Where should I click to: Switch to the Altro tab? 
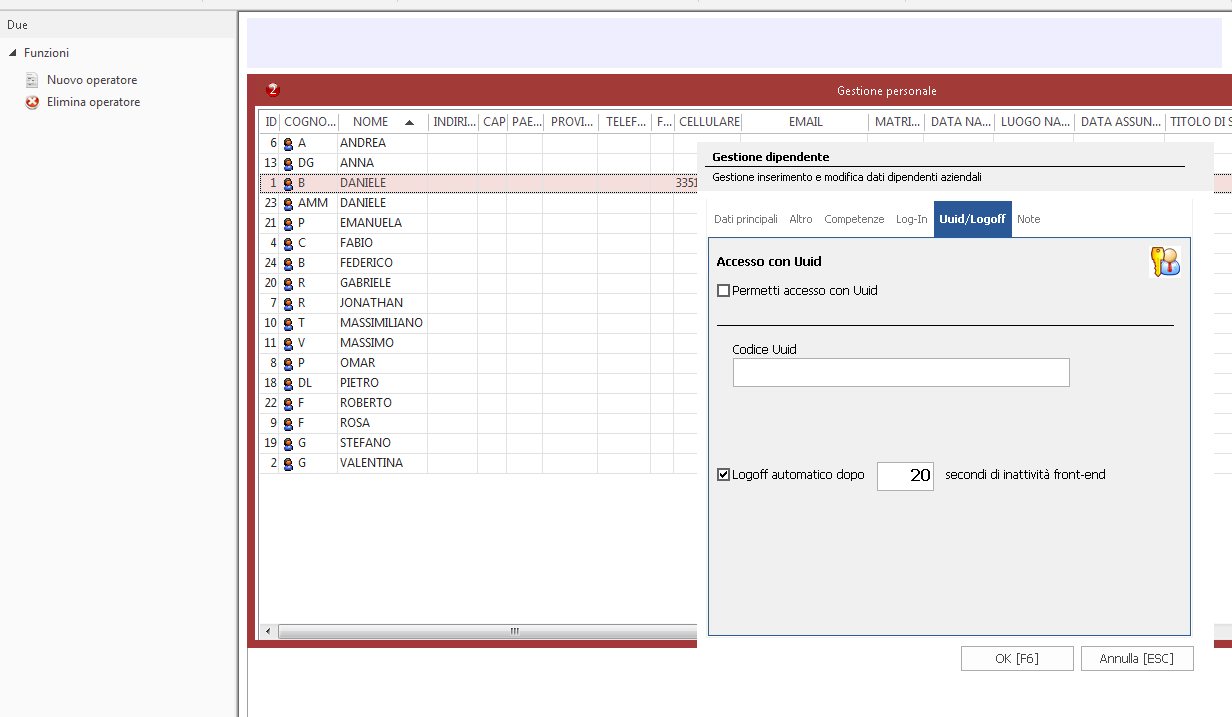click(801, 219)
